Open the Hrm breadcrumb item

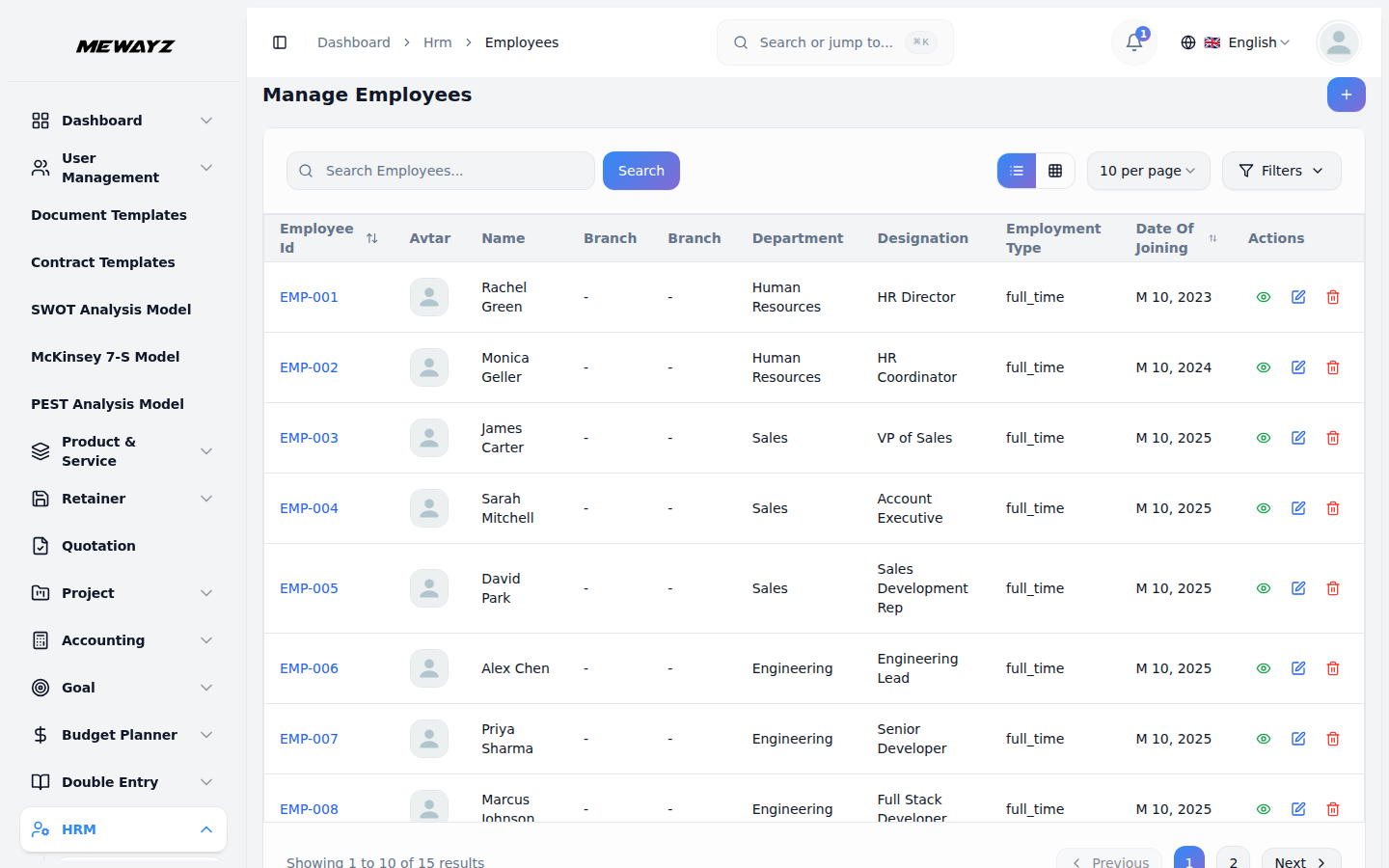pyautogui.click(x=438, y=42)
